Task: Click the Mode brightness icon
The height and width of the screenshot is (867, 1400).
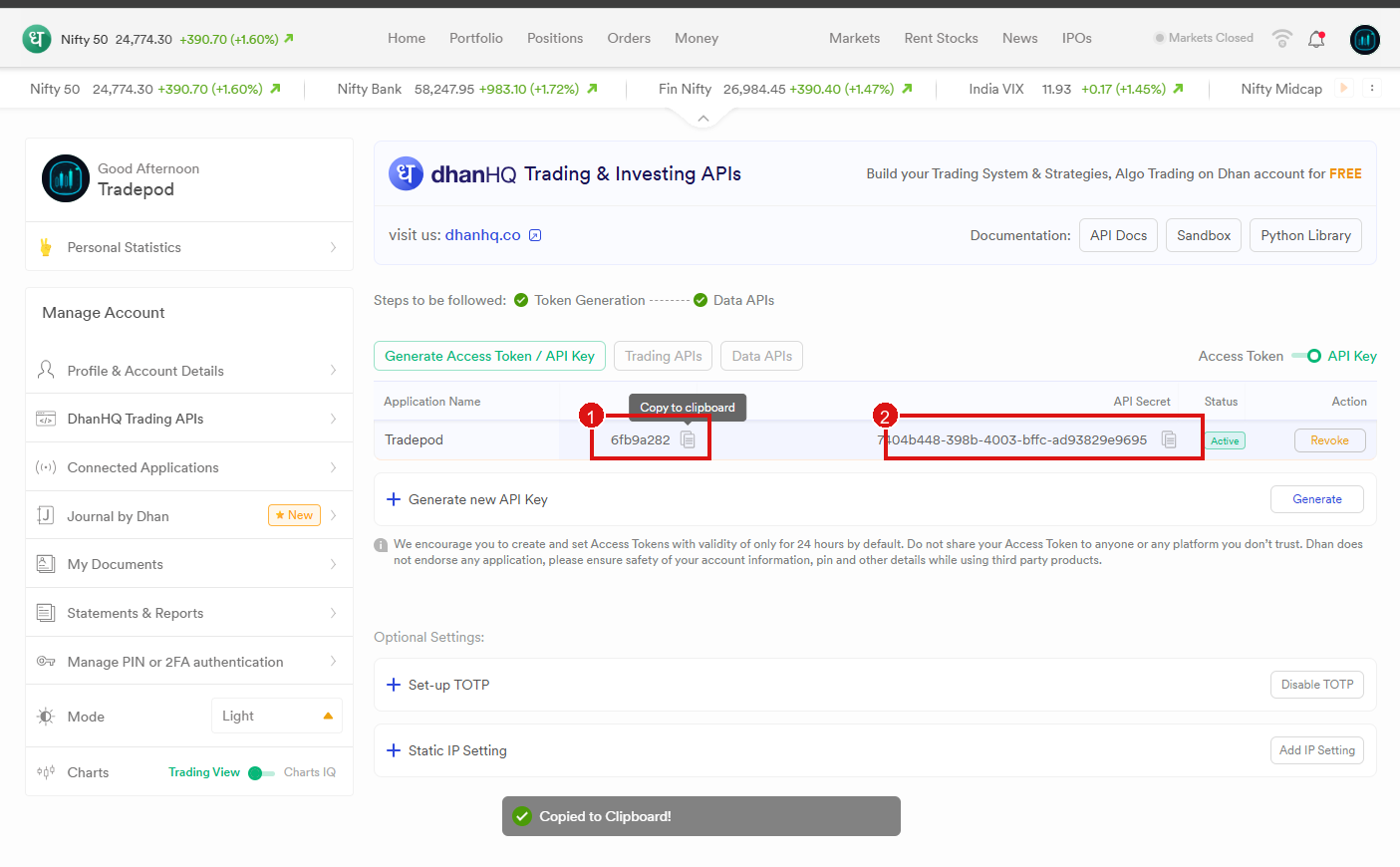Action: click(x=46, y=717)
